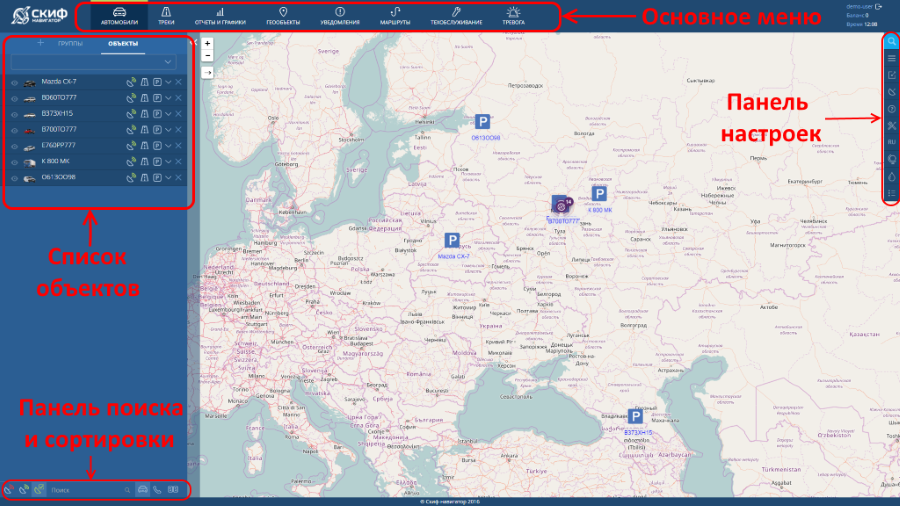The width and height of the screenshot is (900, 506).
Task: Click parking icon for Mazda CX-7
Action: point(157,82)
